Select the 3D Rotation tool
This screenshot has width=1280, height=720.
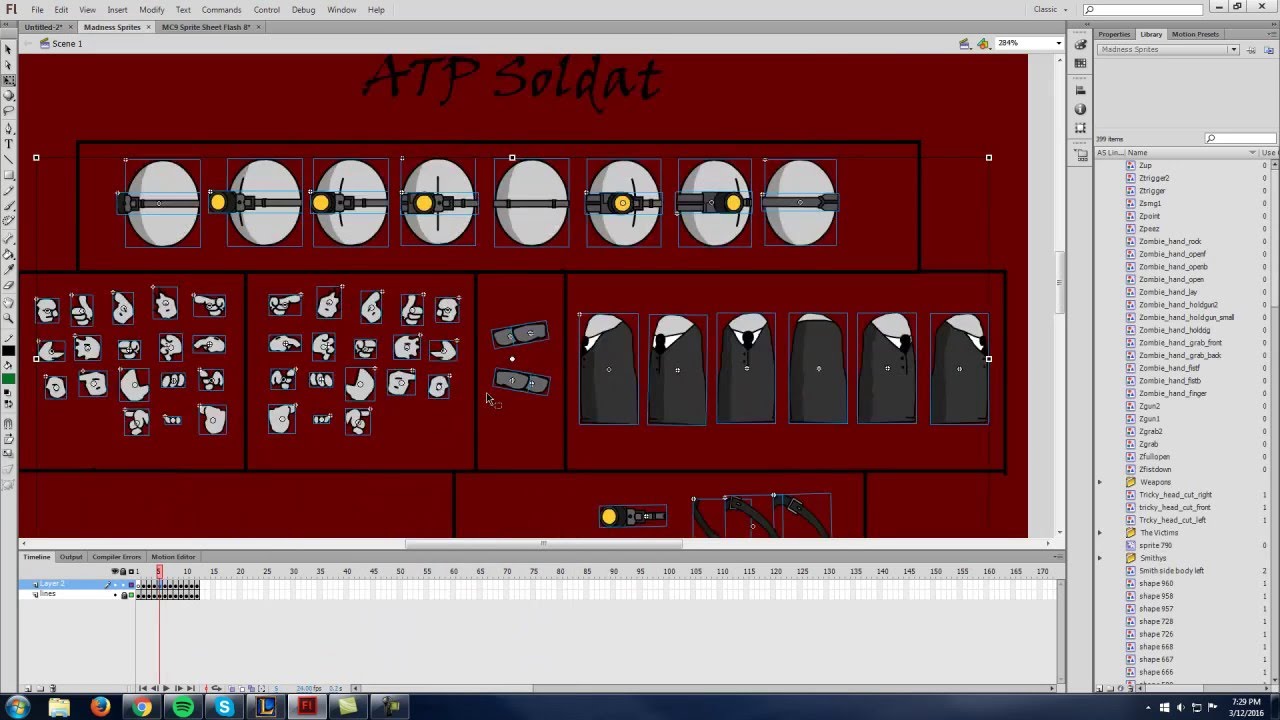11,95
